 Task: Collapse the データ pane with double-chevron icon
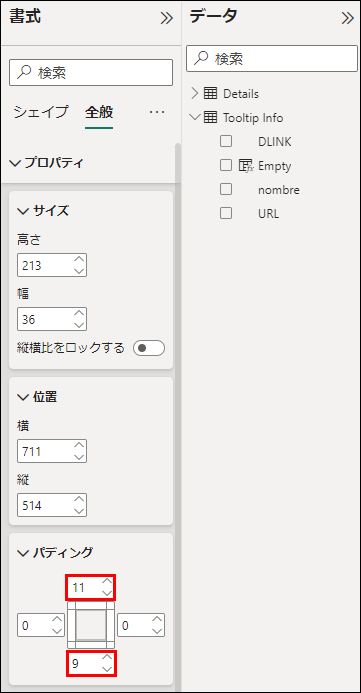click(x=348, y=19)
